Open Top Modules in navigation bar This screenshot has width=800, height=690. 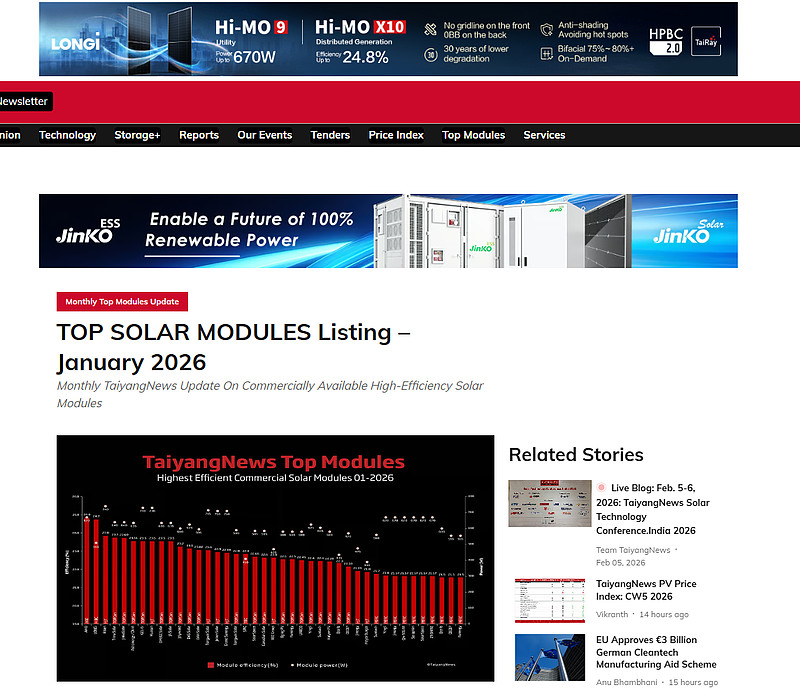point(473,135)
